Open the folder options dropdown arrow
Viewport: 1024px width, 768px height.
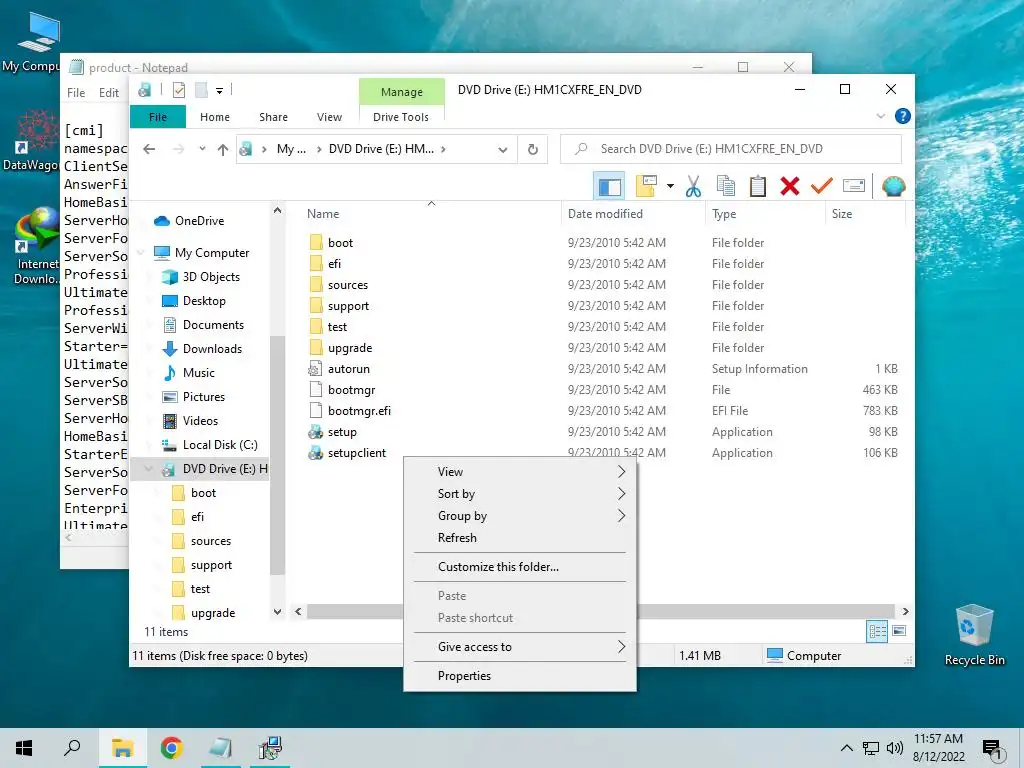670,187
